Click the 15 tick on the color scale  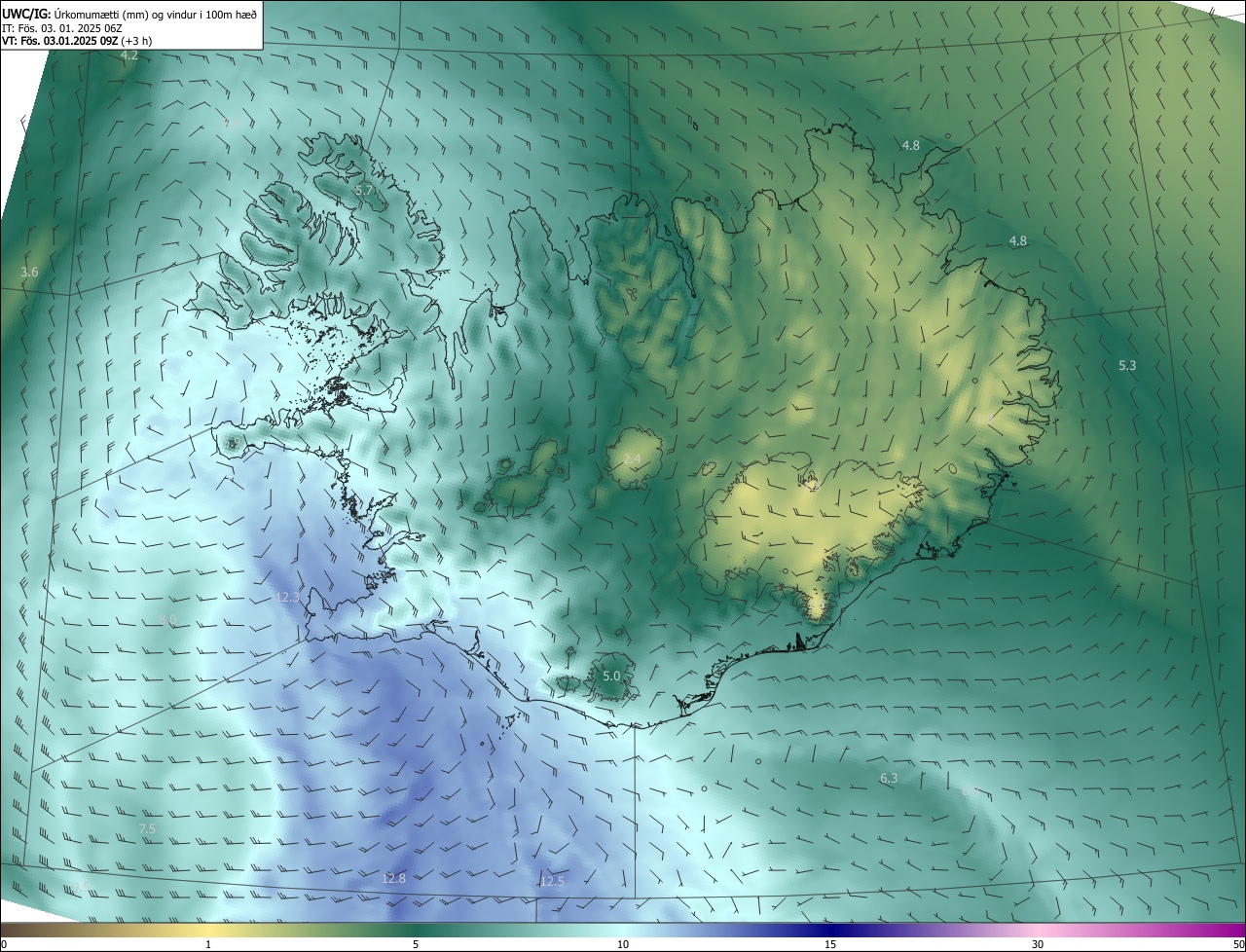pos(830,944)
